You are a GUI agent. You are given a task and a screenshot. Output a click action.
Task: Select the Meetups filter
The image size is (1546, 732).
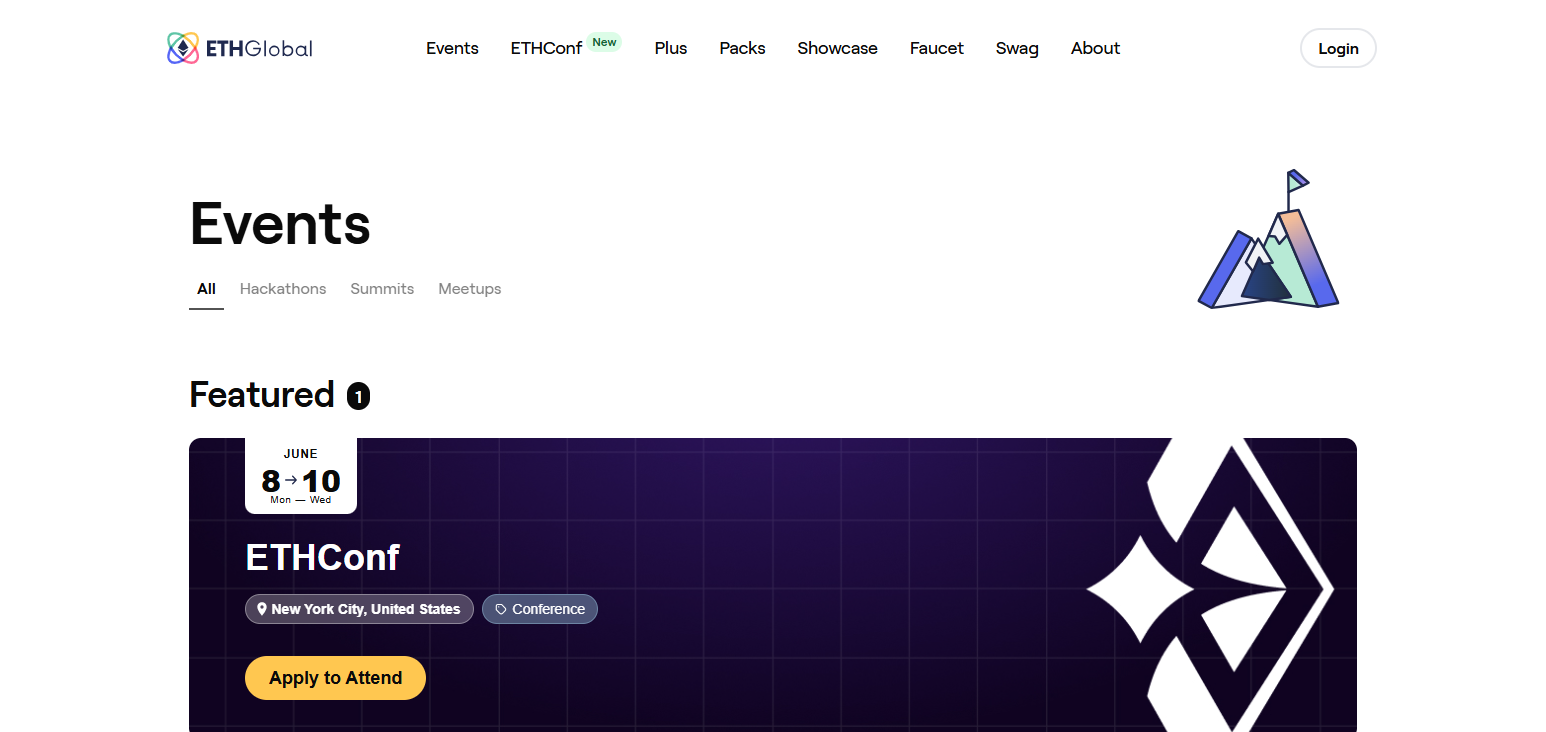(x=469, y=289)
